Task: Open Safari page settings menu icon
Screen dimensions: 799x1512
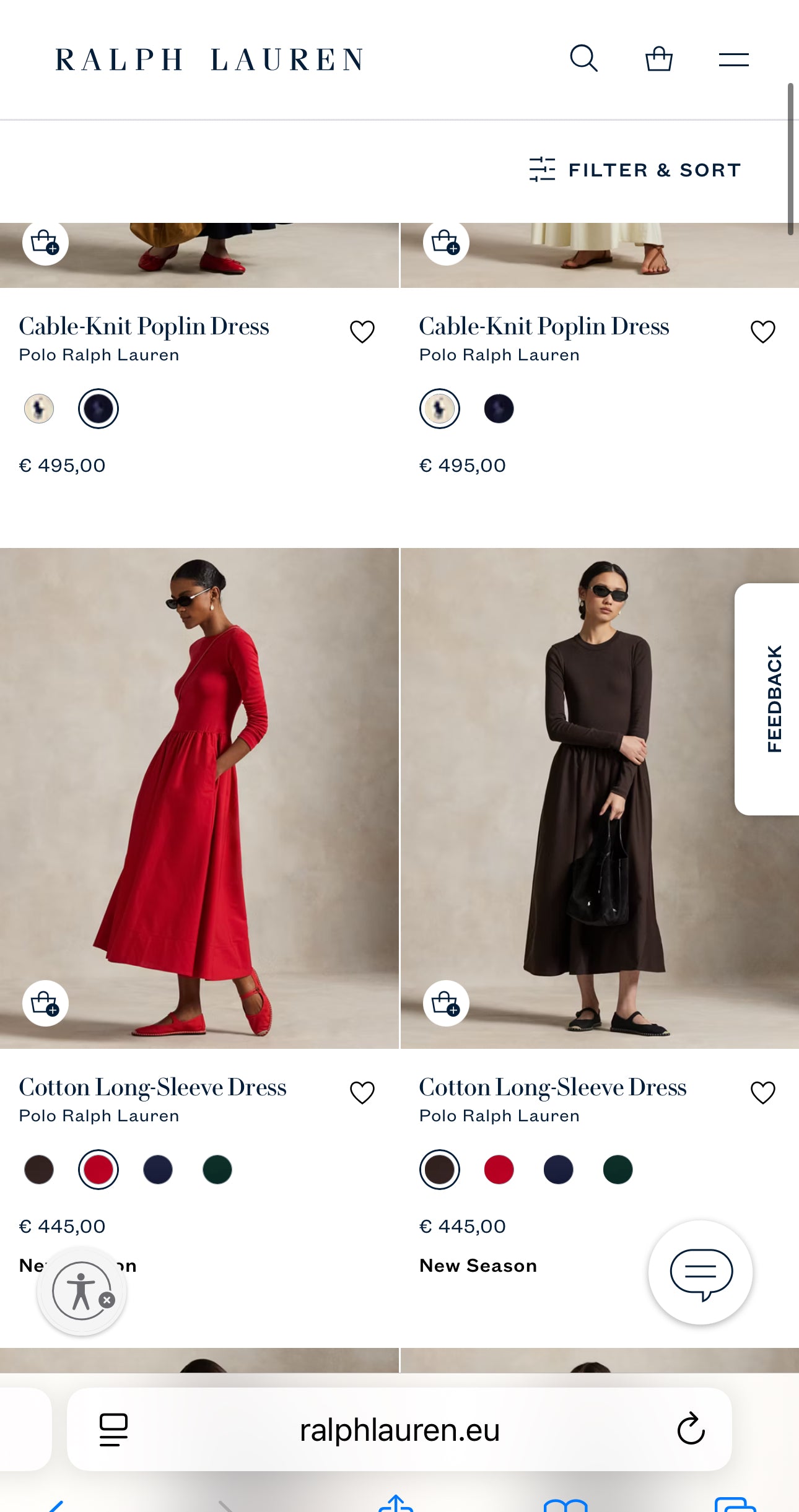Action: coord(113,1429)
